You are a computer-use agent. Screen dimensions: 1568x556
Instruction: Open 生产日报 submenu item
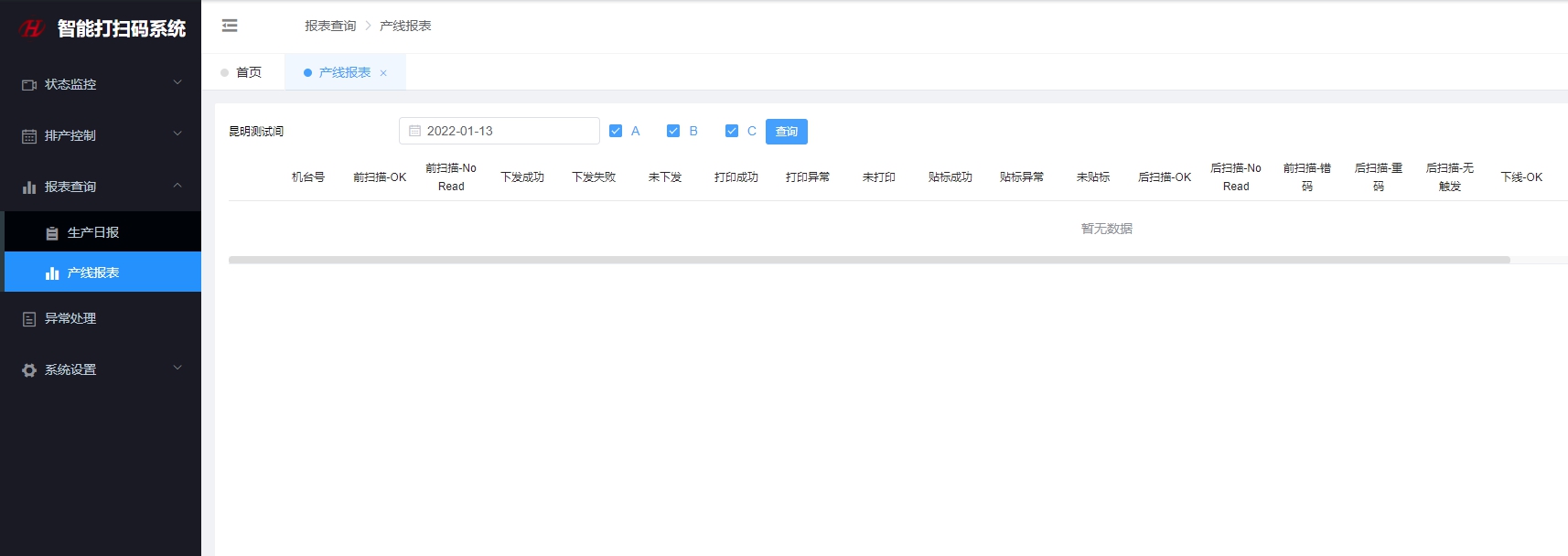[102, 232]
